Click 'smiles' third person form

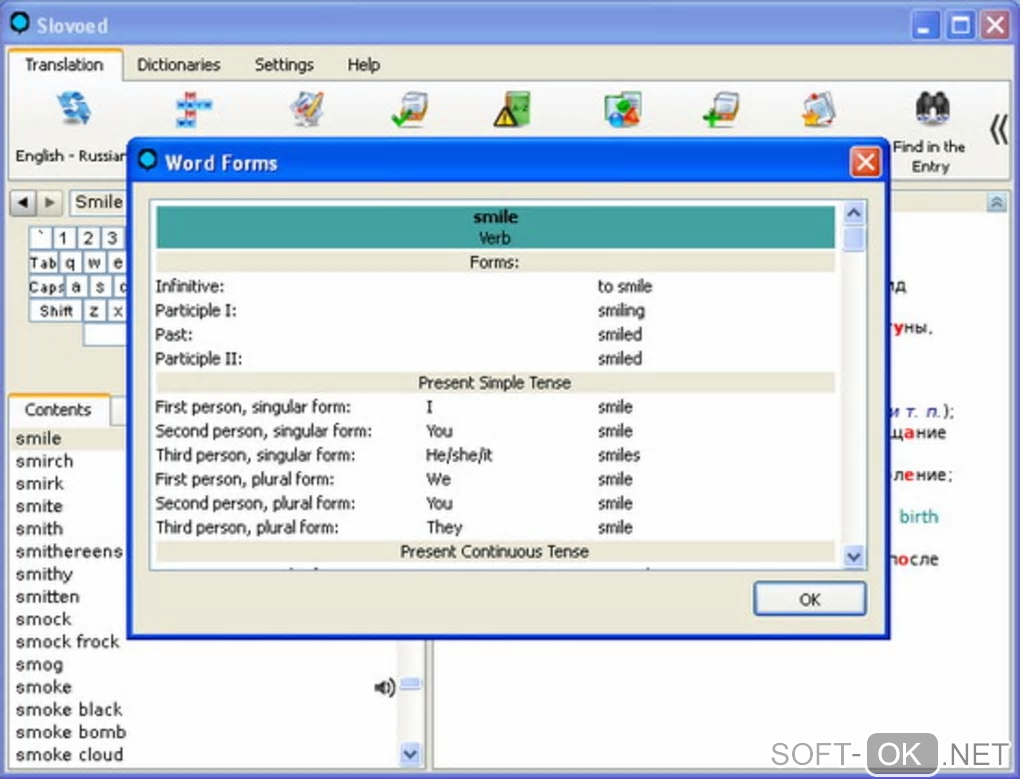[619, 455]
